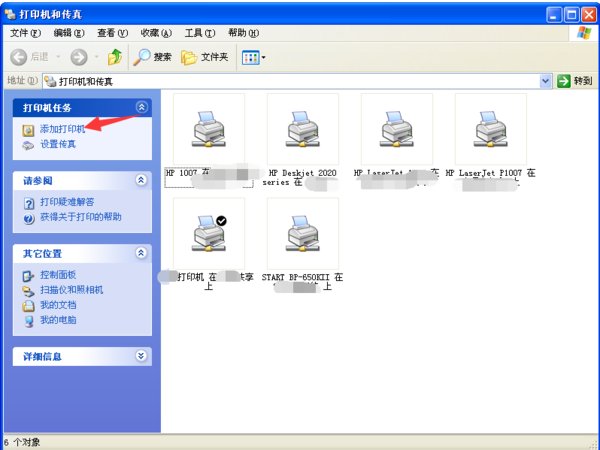The width and height of the screenshot is (600, 450).
Task: Open the 编辑(E) menu
Action: [69, 33]
